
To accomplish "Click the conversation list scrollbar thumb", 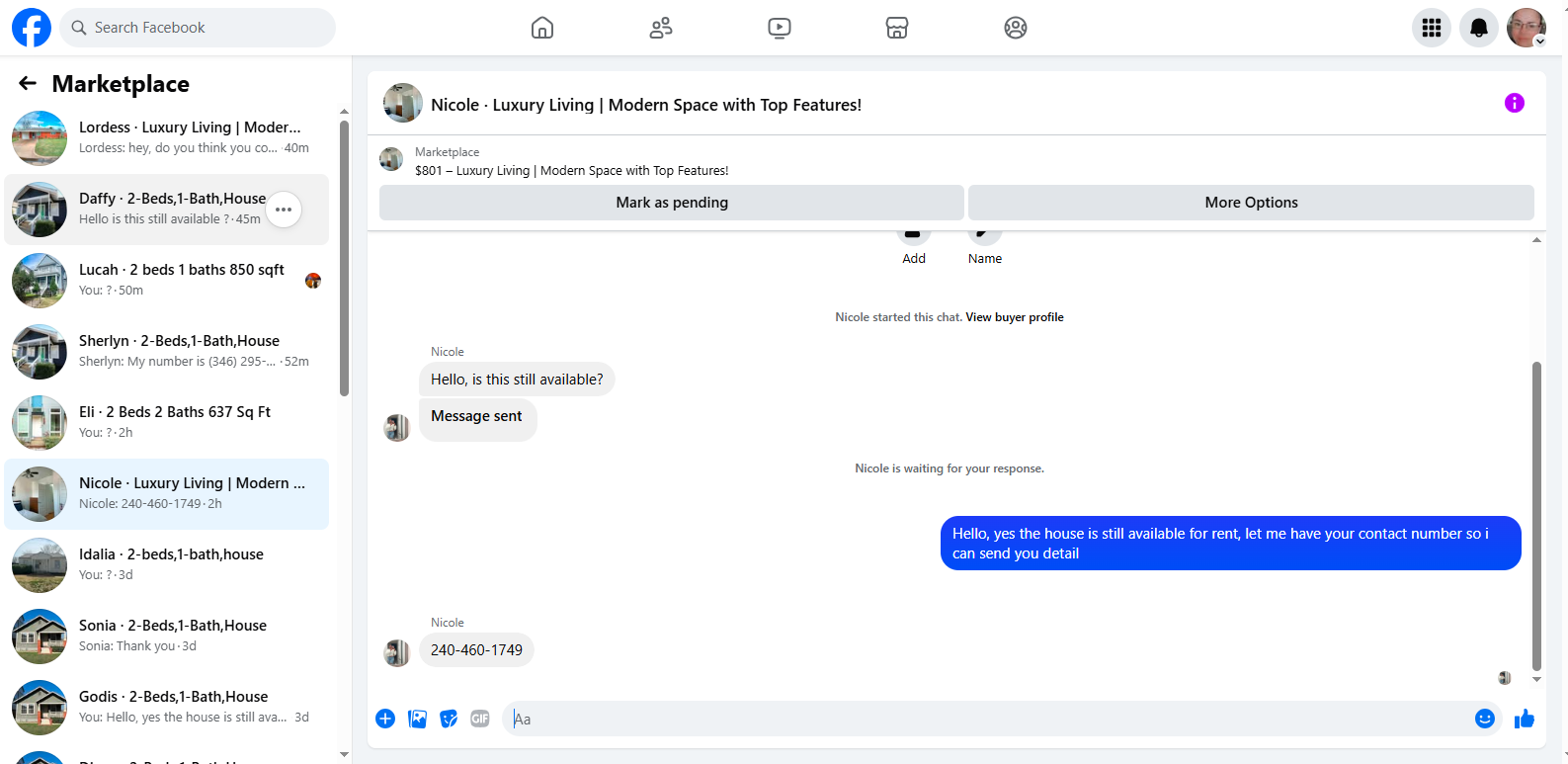I will point(344,258).
